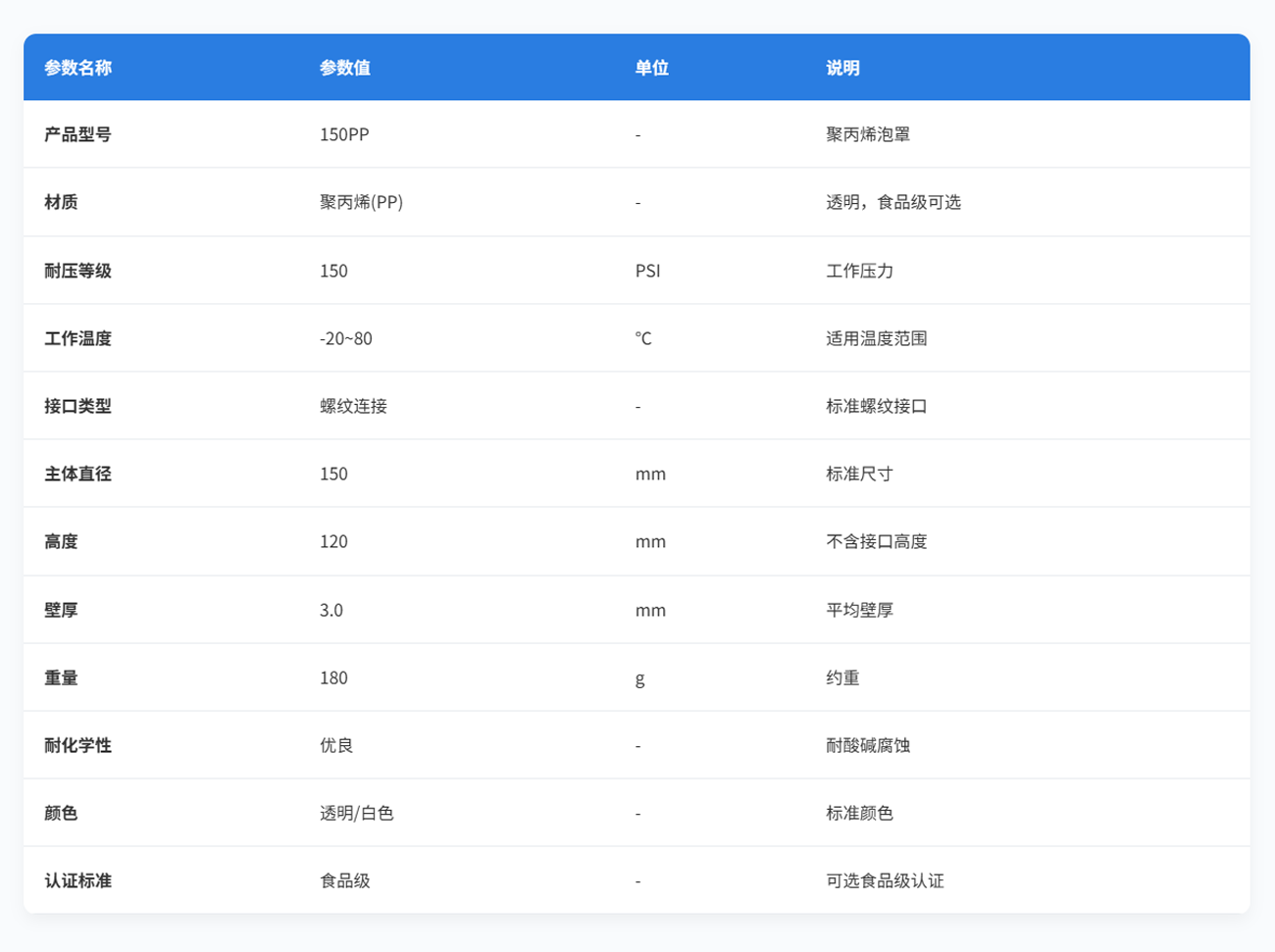Select the 认证标准 row label

click(77, 880)
